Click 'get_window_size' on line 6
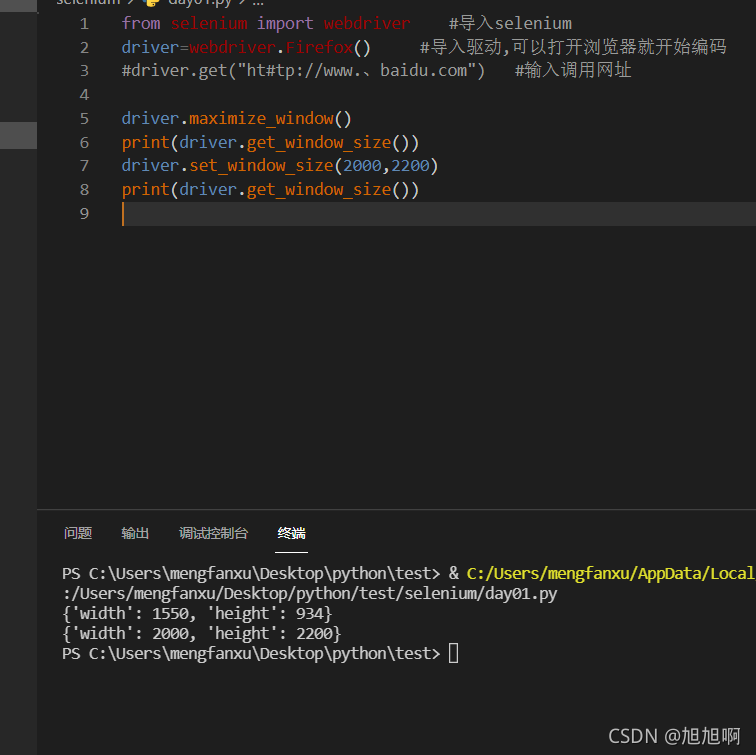This screenshot has height=755, width=756. tap(319, 143)
